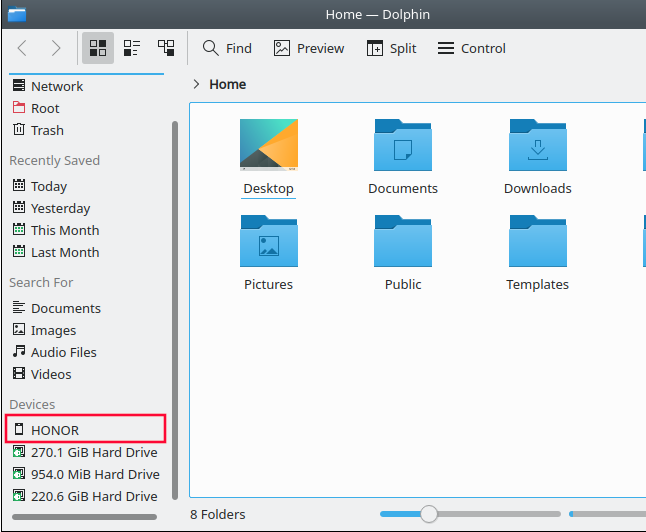Click the zoom slider handle in status bar

[x=429, y=514]
